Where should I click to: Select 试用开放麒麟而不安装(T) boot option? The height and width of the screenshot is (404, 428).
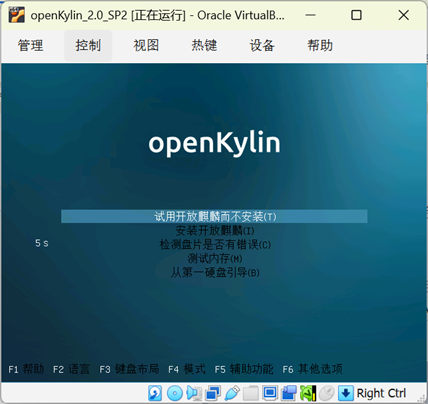(214, 216)
